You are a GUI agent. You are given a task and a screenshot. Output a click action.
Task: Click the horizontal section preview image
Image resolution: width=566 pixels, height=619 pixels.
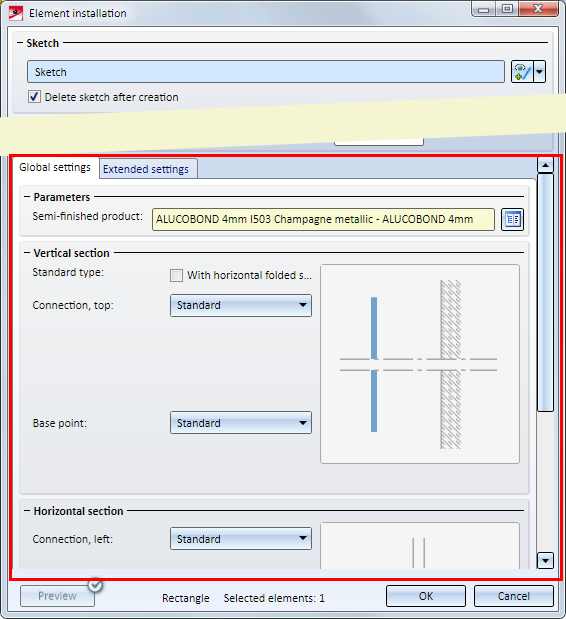click(420, 546)
